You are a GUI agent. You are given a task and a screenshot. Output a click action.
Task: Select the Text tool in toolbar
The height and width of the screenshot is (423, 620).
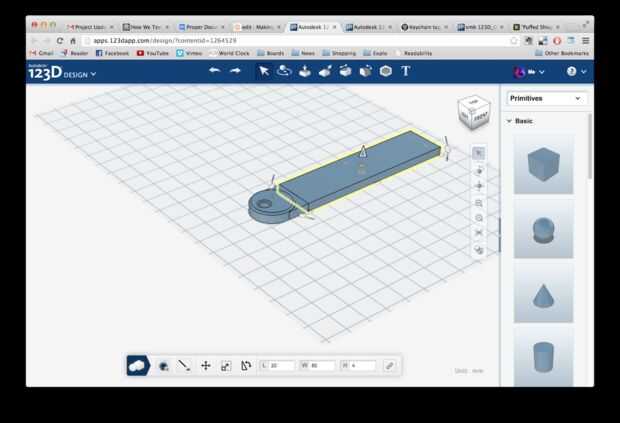click(406, 71)
